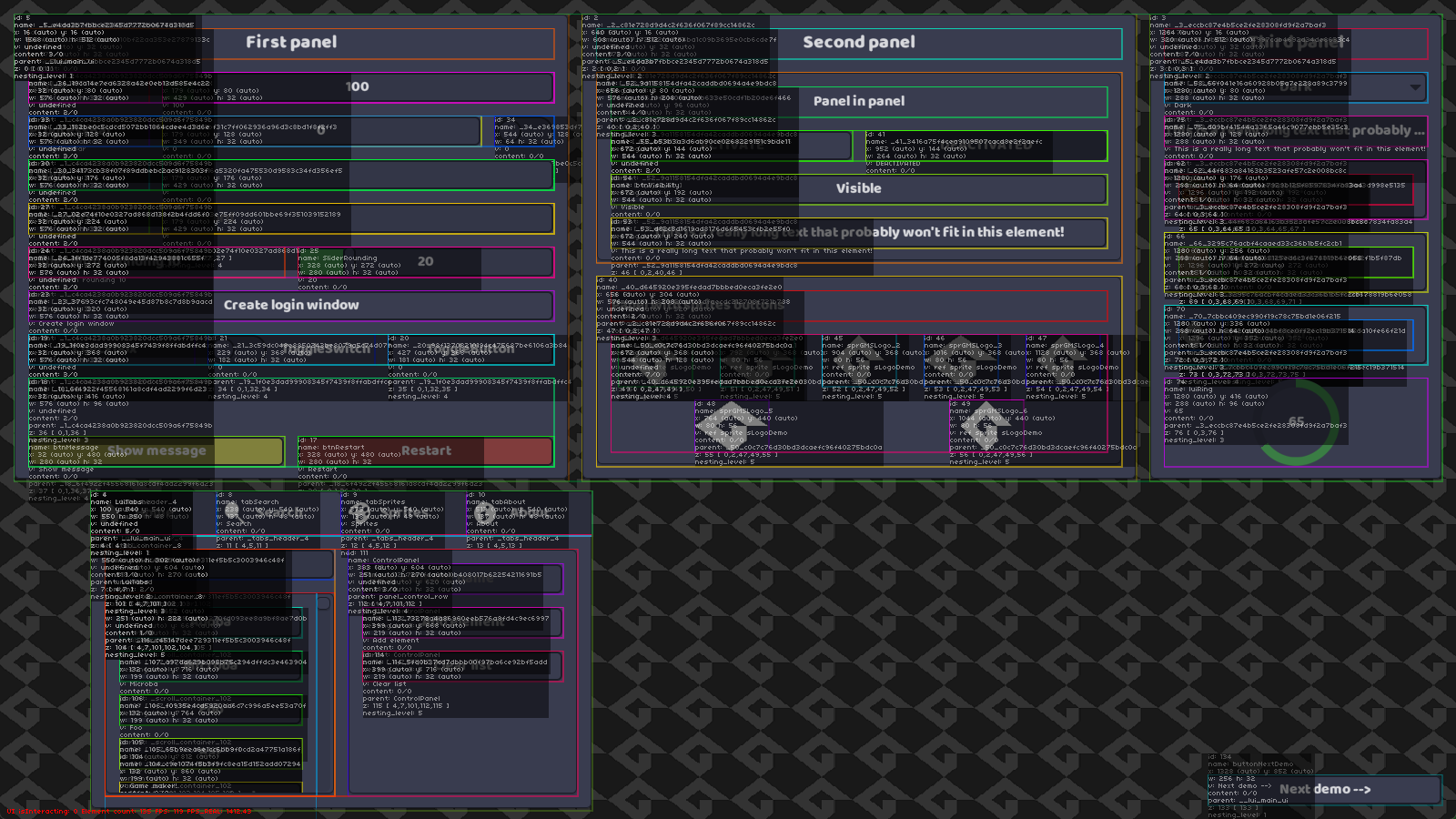Click the long text button in Second panel
Image resolution: width=1456 pixels, height=819 pixels.
859,233
